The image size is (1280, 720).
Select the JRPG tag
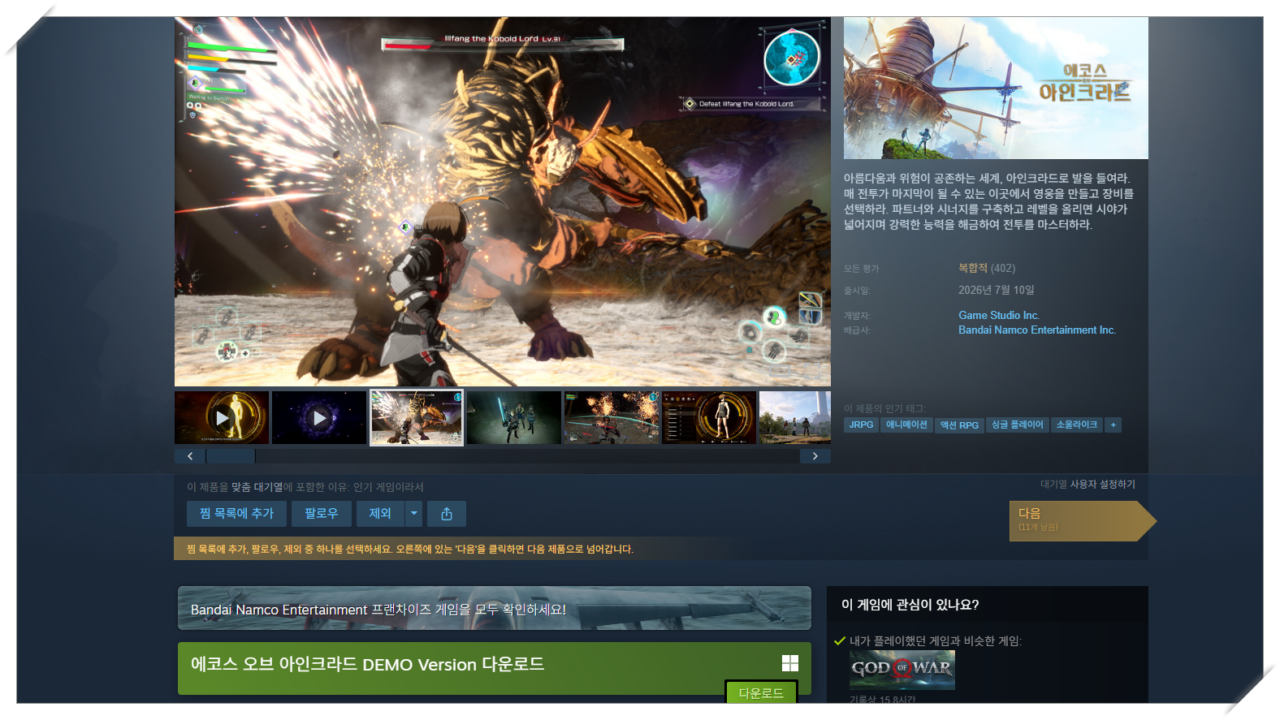[x=860, y=425]
